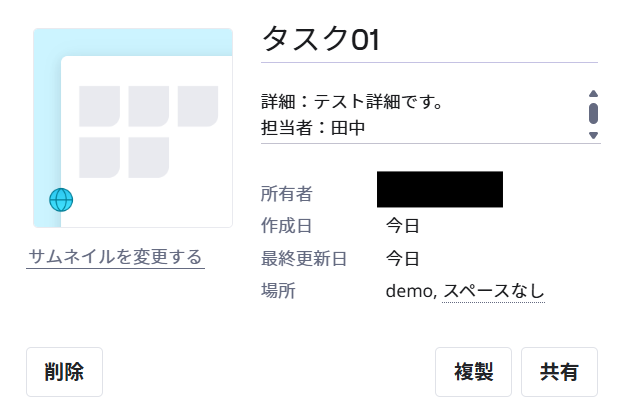Click the 最終更新日 label

[x=304, y=259]
